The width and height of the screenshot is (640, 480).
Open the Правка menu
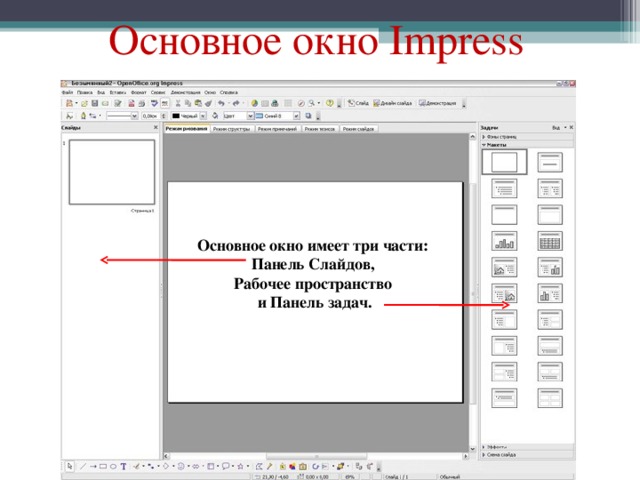pos(85,93)
